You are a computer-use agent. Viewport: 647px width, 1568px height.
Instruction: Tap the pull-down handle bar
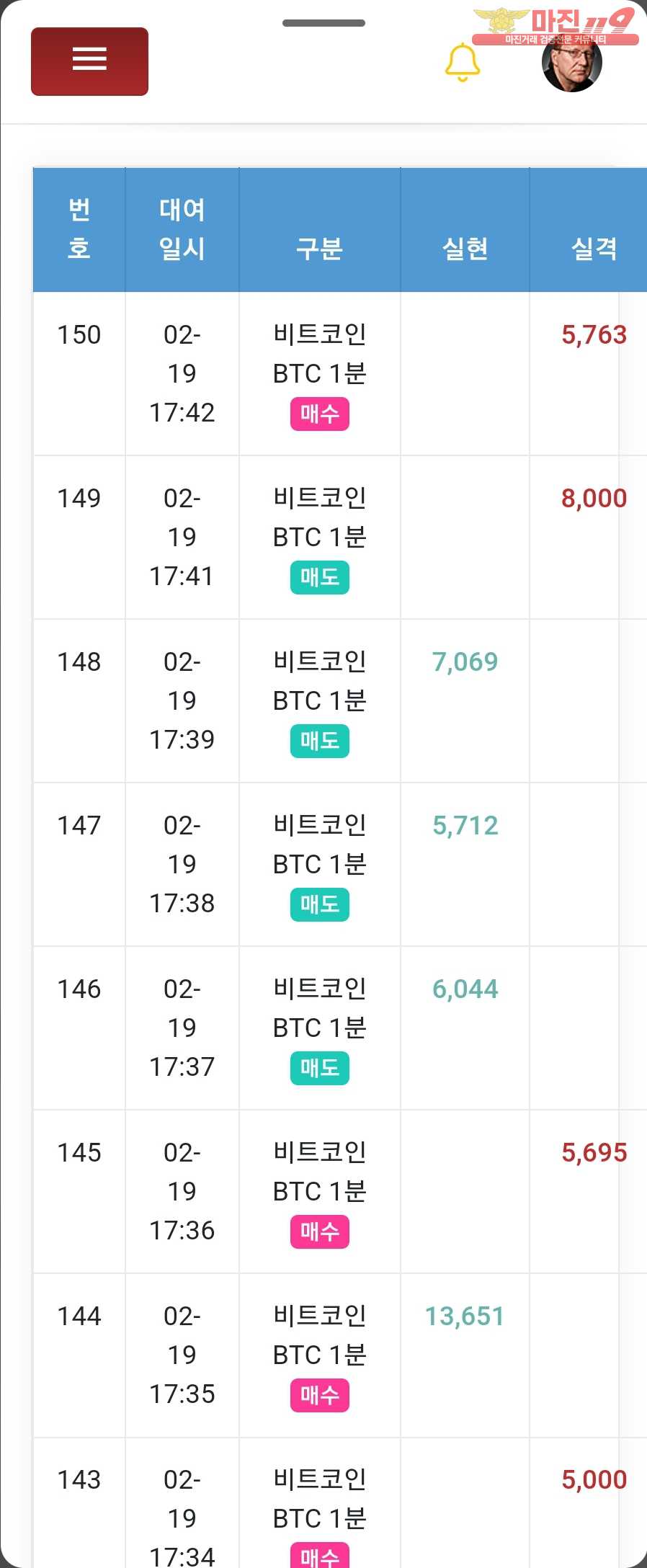323,23
